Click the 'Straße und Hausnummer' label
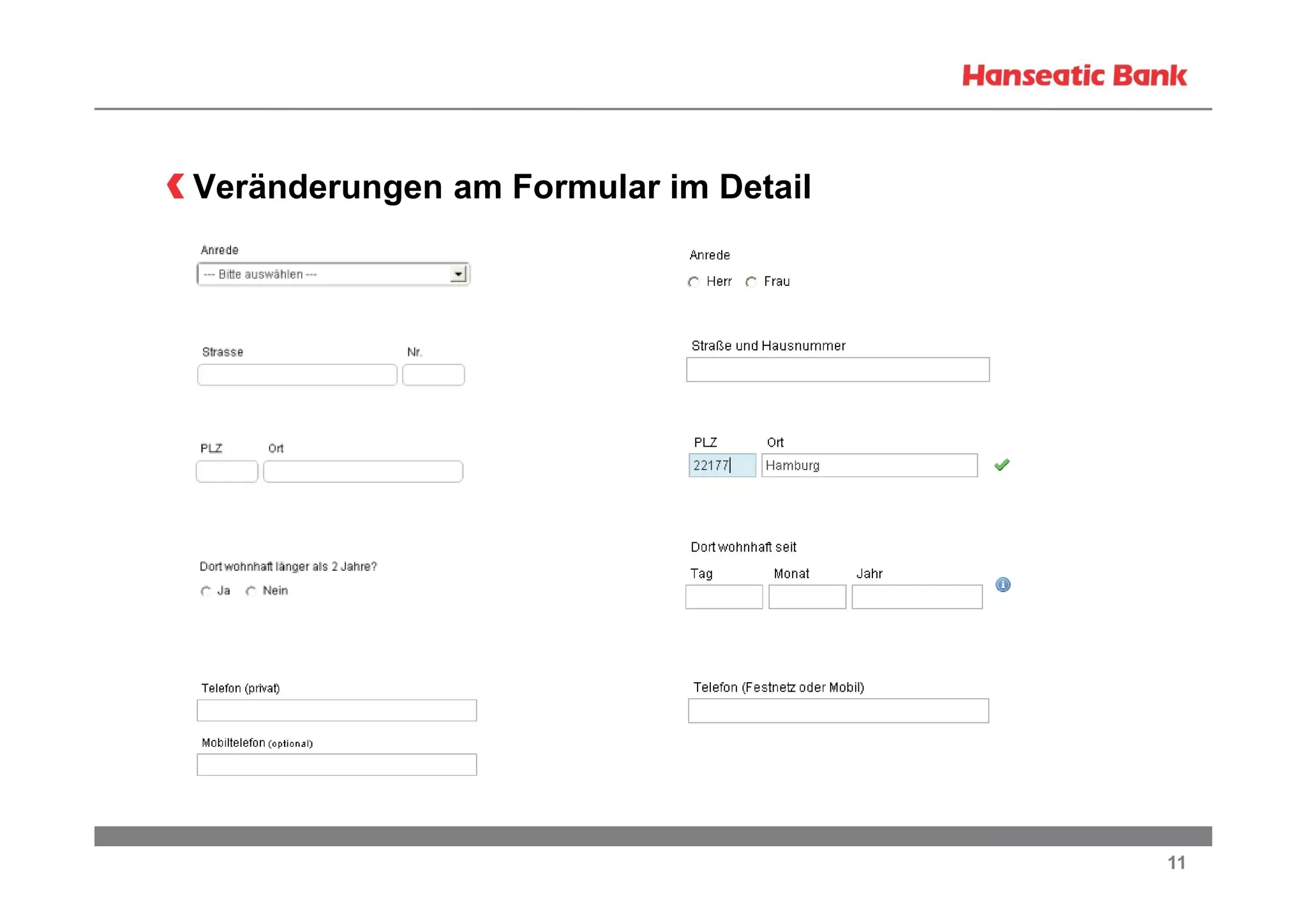Screen dimensions: 1307x924 click(x=768, y=346)
